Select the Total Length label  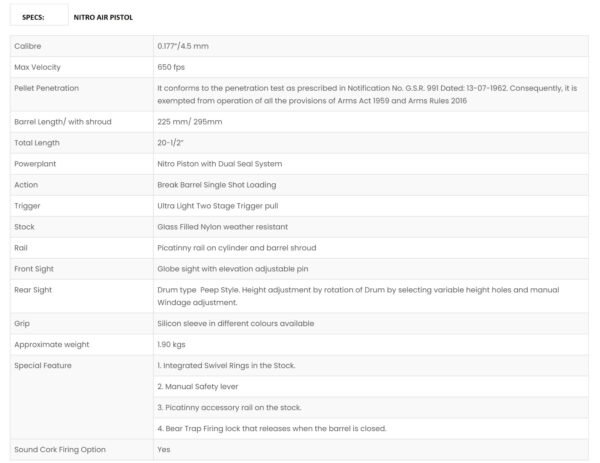39,143
